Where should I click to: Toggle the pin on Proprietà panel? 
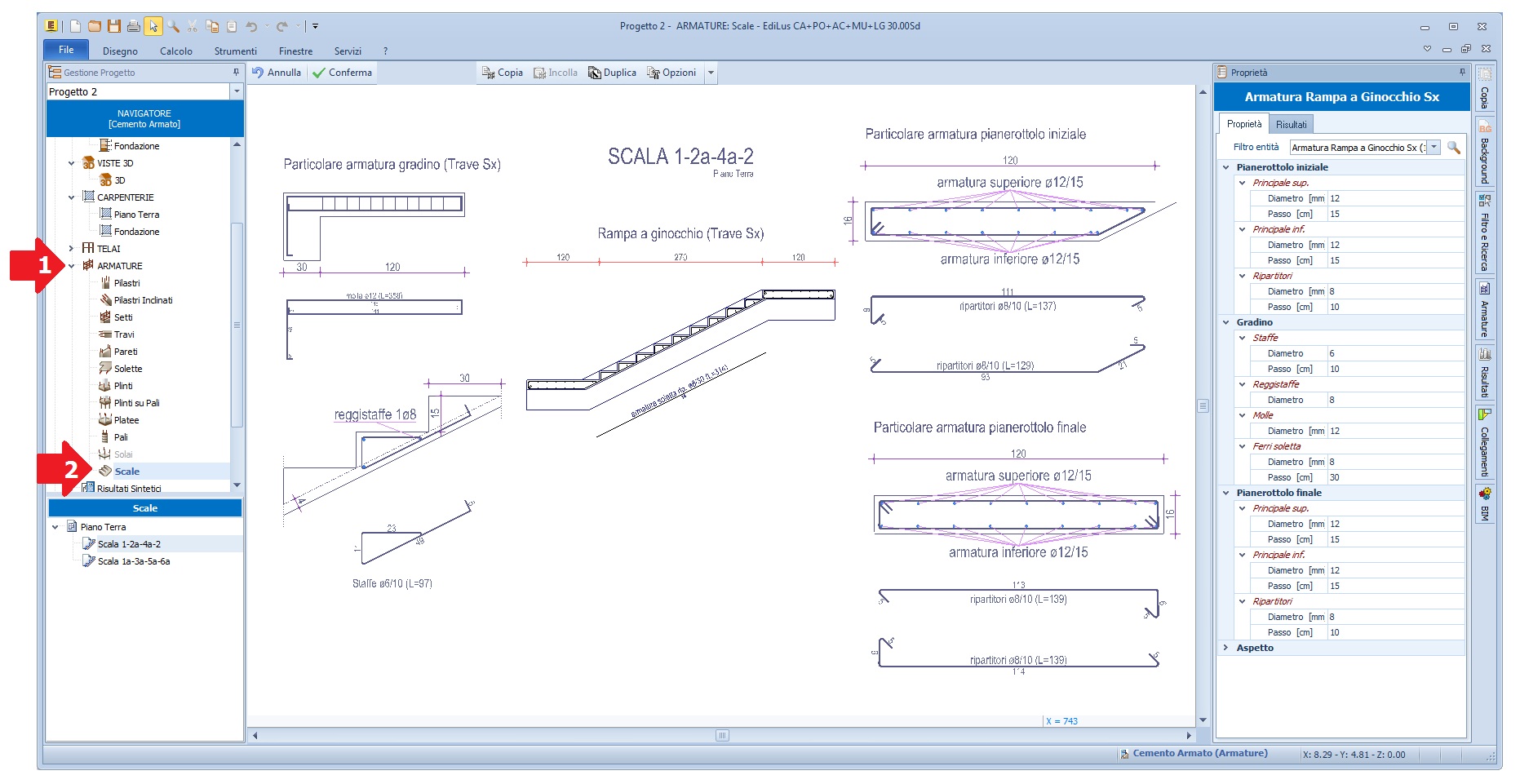pyautogui.click(x=1462, y=73)
